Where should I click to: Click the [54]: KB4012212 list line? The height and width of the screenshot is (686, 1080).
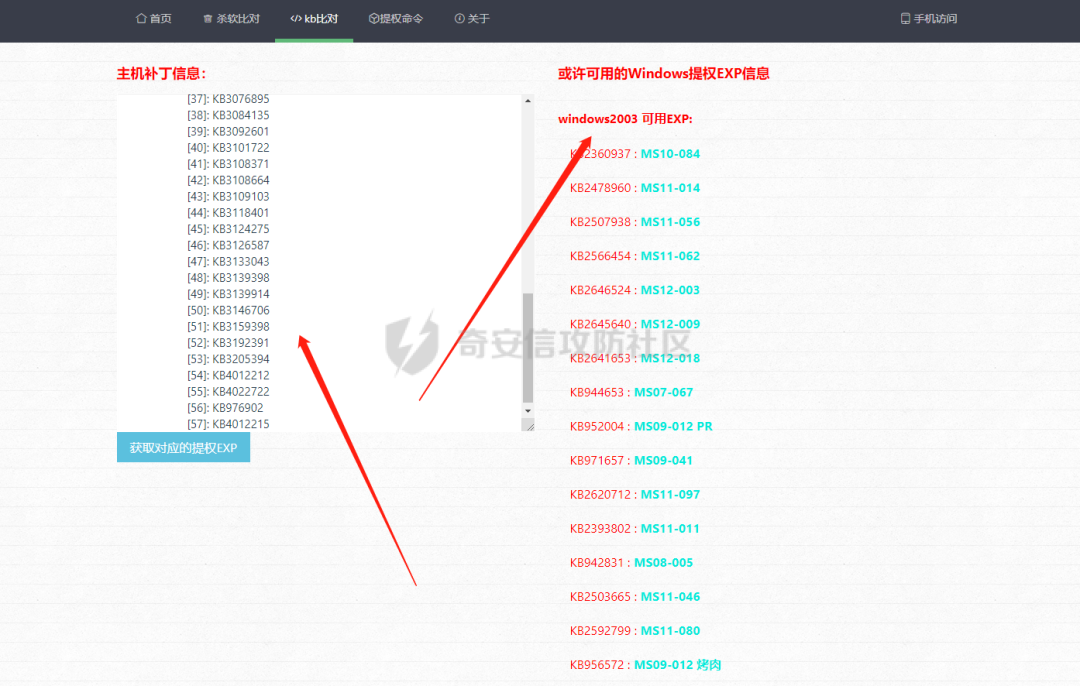228,375
